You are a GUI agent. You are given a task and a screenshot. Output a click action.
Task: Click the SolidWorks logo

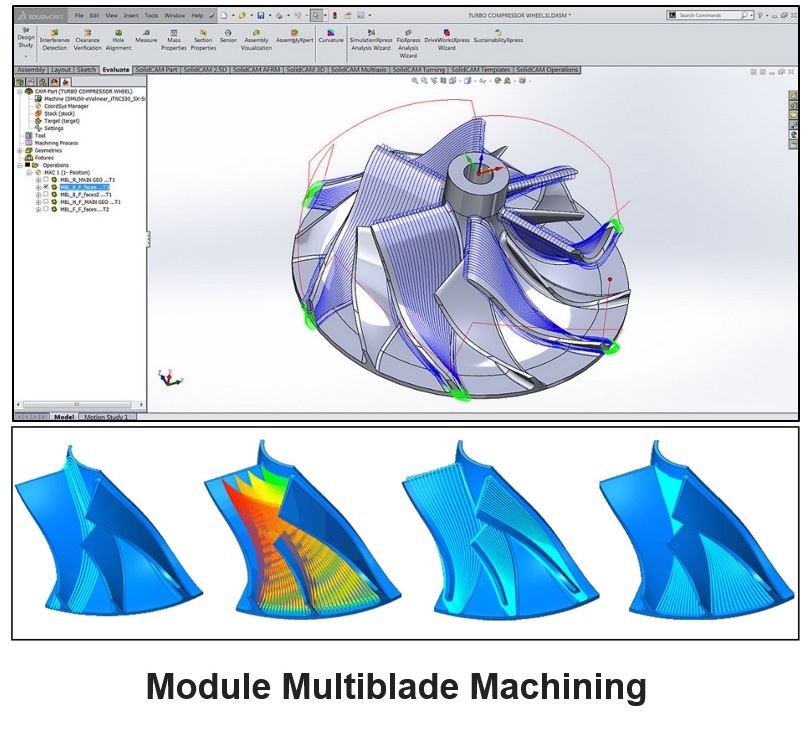[41, 16]
